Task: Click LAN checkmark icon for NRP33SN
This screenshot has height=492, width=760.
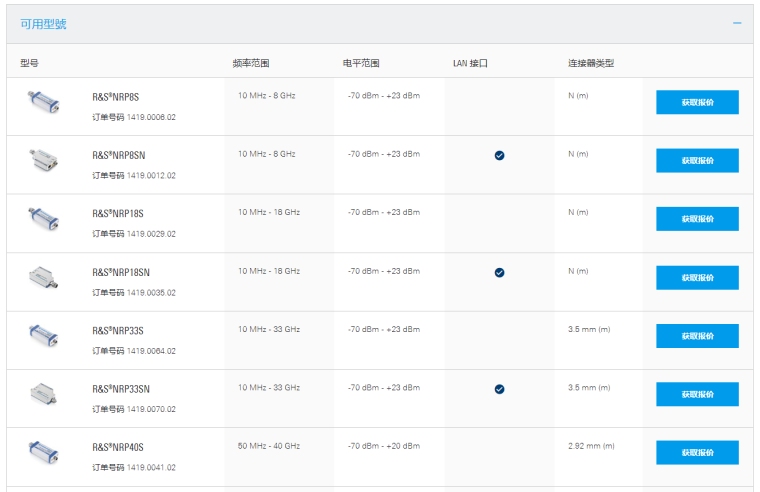Action: point(499,389)
